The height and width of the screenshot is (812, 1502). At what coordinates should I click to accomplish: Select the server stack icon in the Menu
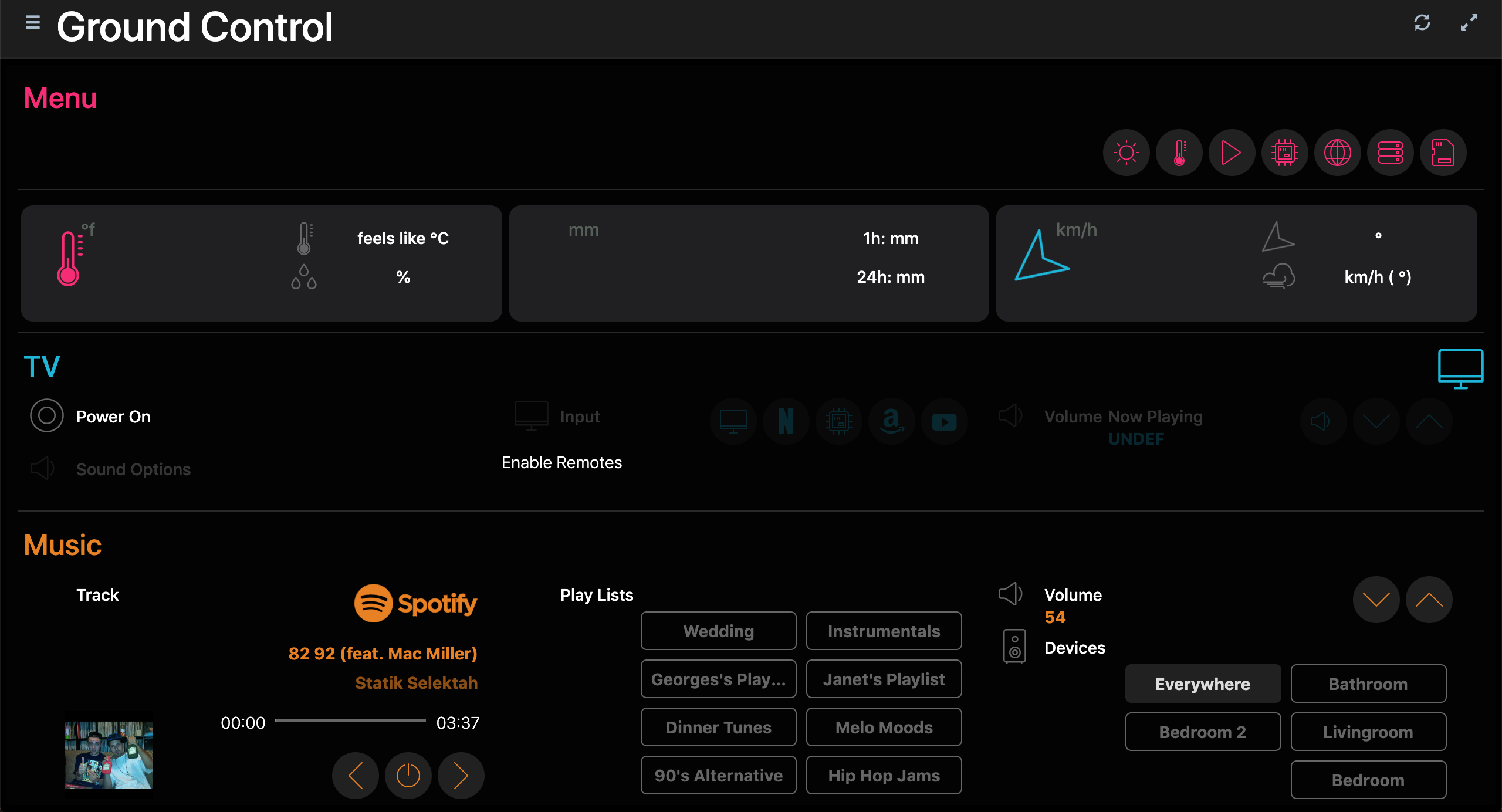(1390, 153)
